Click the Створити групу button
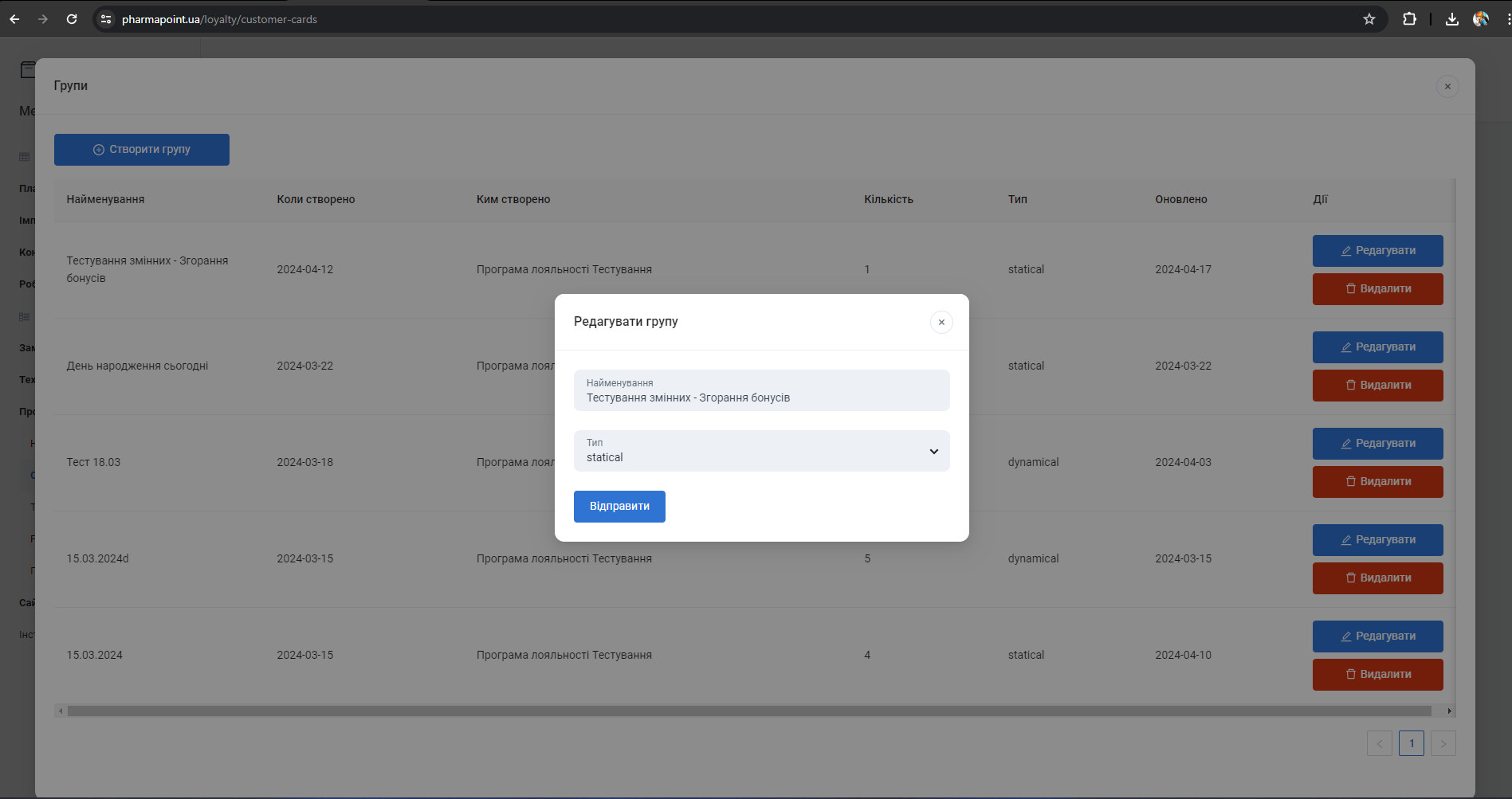 point(142,150)
